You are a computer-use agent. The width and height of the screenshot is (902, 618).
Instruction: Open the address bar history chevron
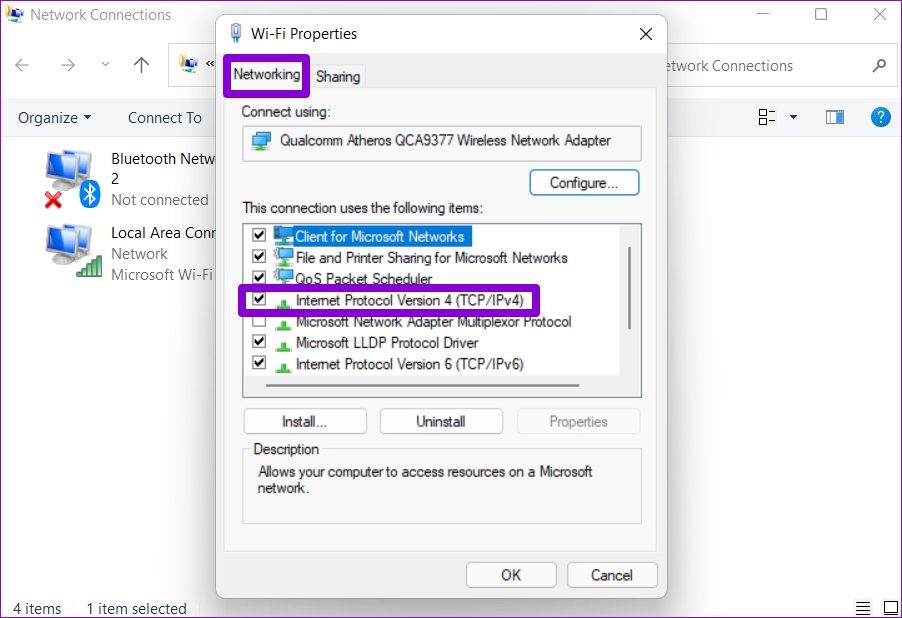point(104,64)
